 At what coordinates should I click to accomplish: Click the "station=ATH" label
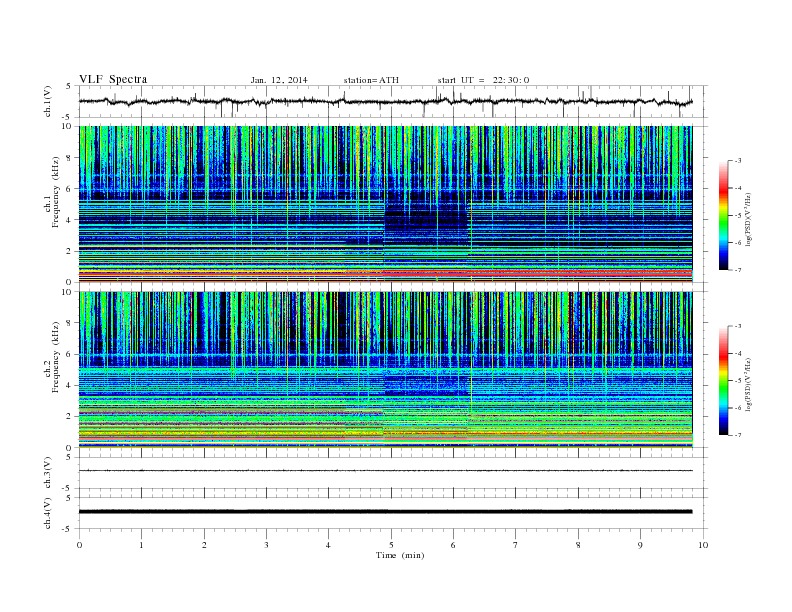pos(371,80)
